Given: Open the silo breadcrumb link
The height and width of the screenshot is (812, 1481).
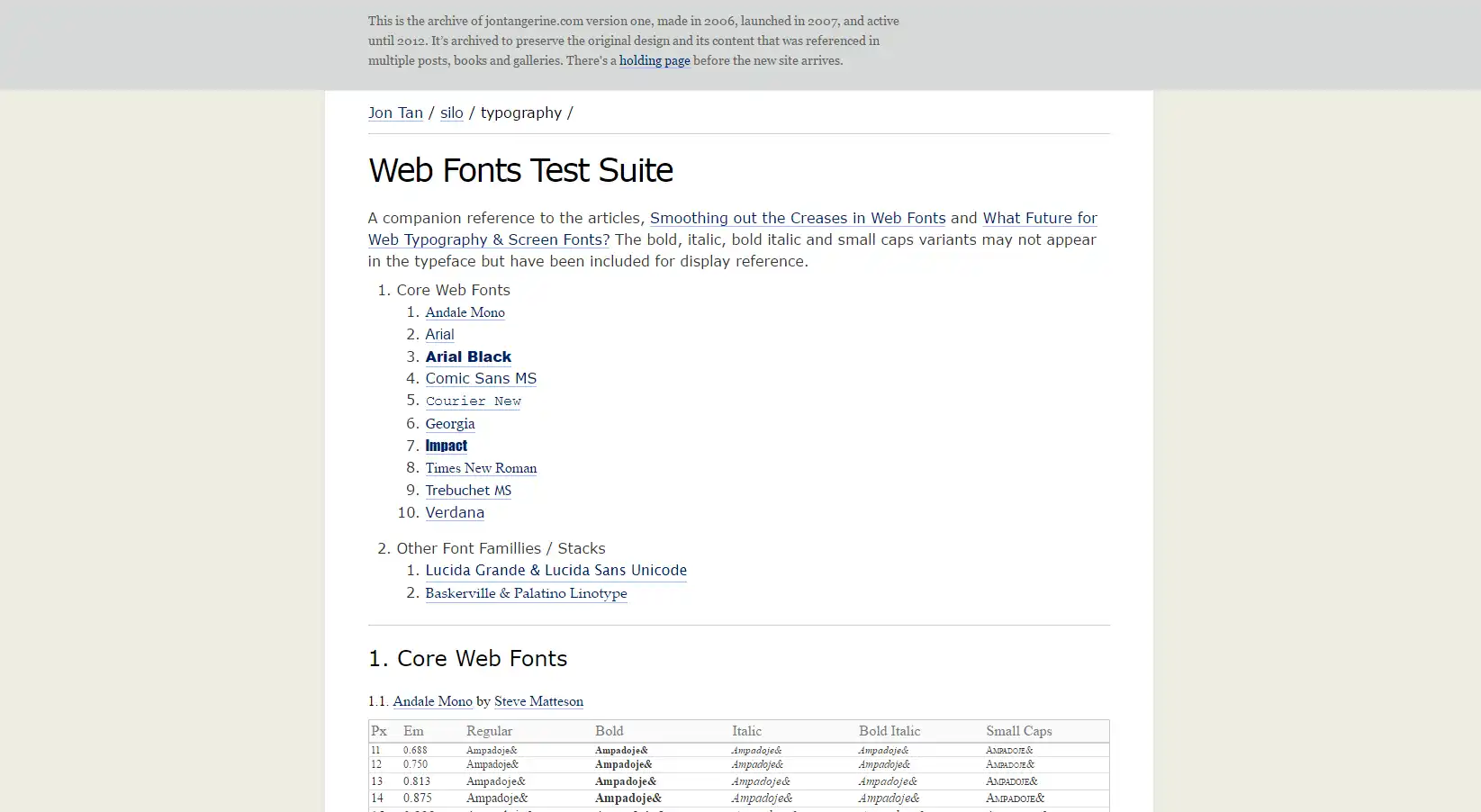Looking at the screenshot, I should click(x=452, y=113).
